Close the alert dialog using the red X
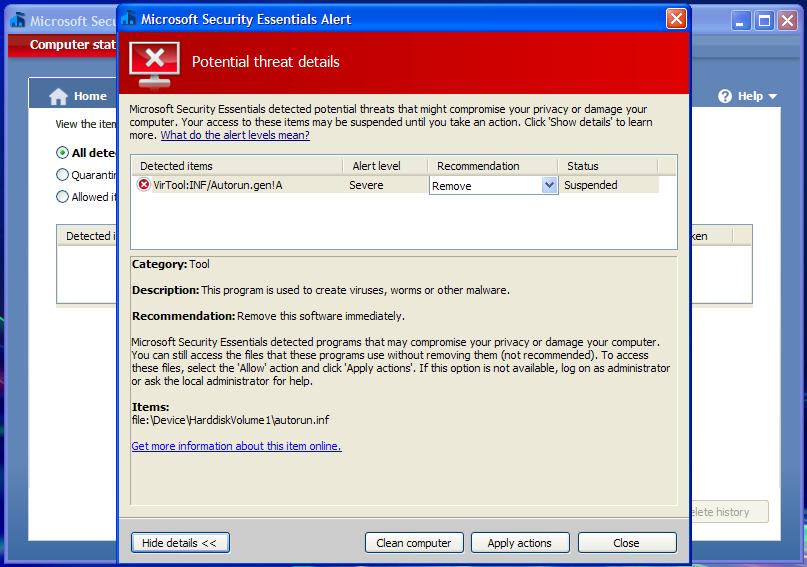The image size is (807, 567). point(676,19)
